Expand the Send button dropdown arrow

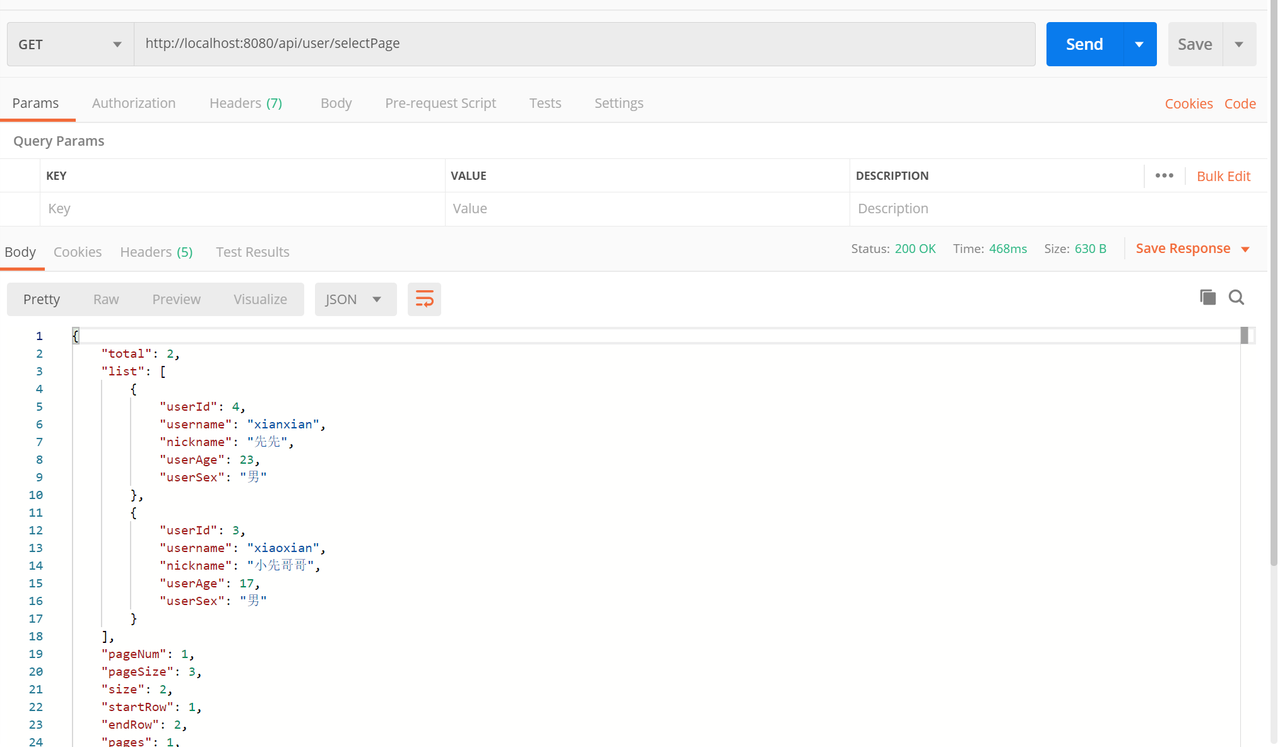click(1139, 44)
